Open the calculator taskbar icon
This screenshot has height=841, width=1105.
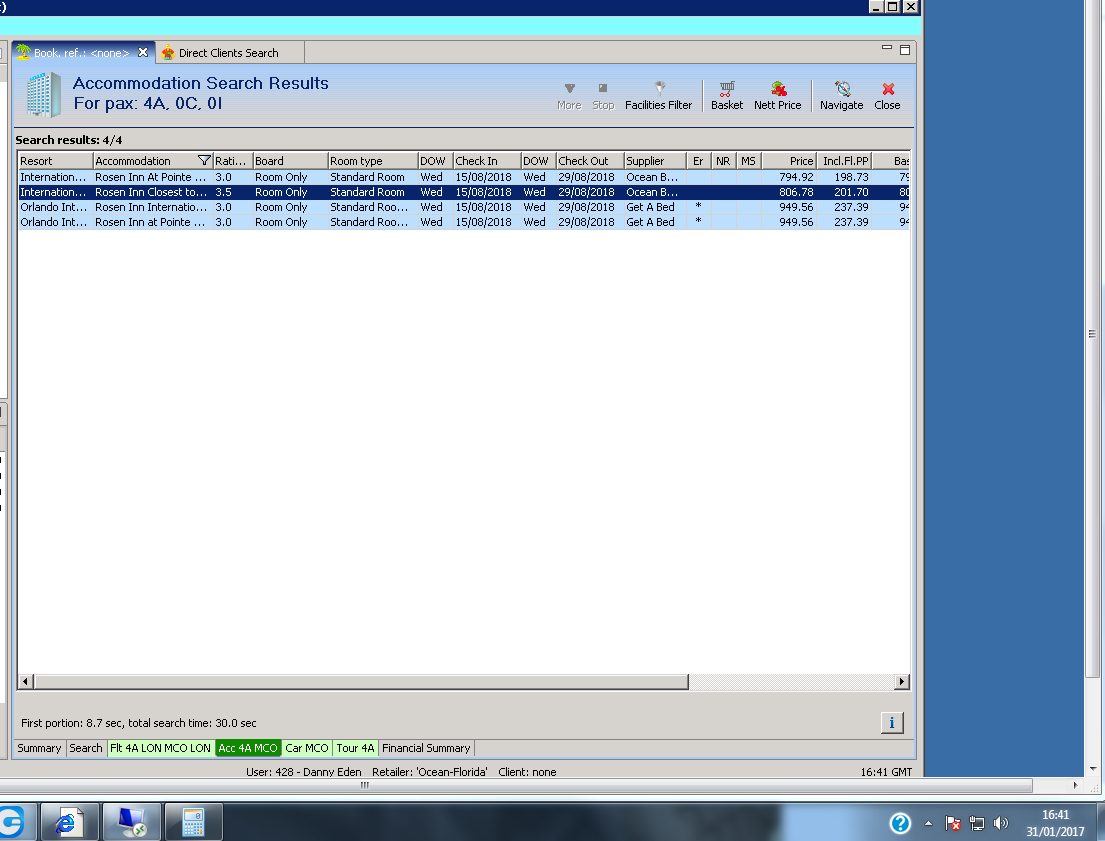[193, 822]
